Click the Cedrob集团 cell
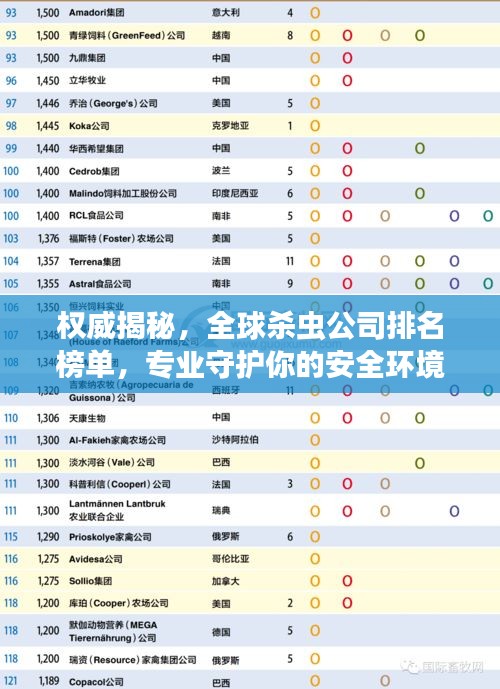 pyautogui.click(x=94, y=171)
